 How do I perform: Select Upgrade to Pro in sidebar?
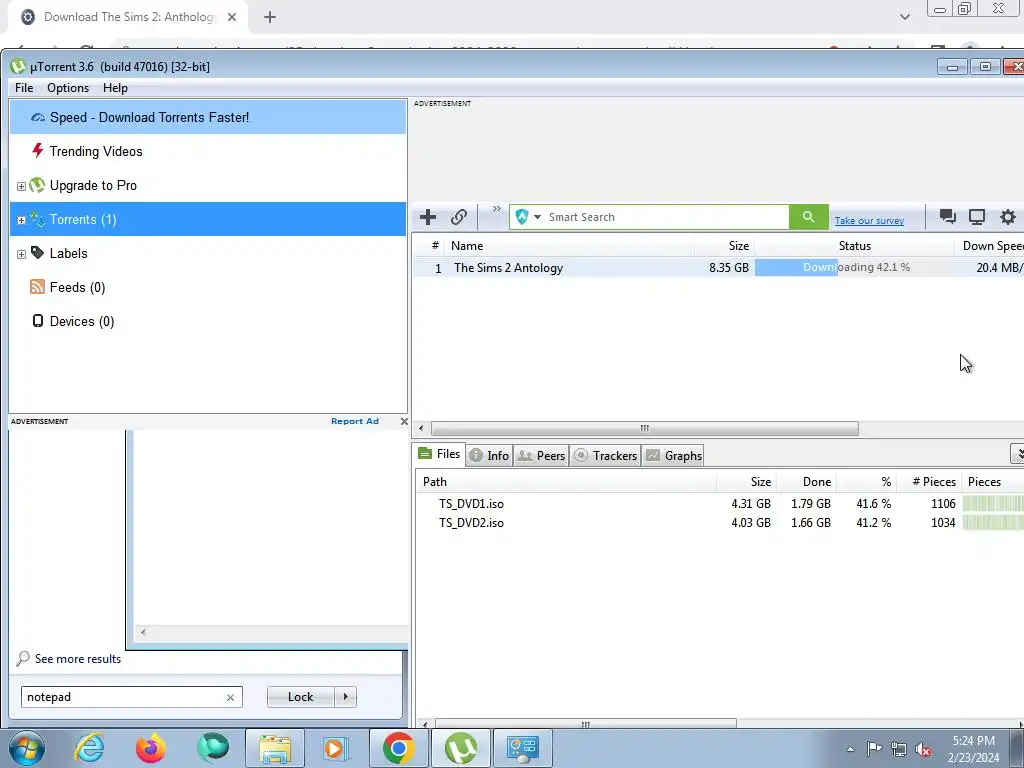click(208, 185)
